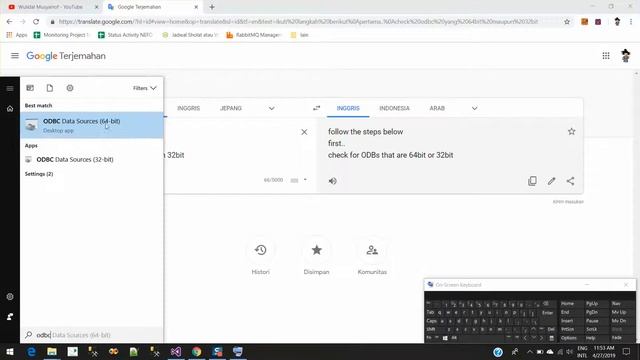
Task: Go to the search home icon
Action: (10, 109)
